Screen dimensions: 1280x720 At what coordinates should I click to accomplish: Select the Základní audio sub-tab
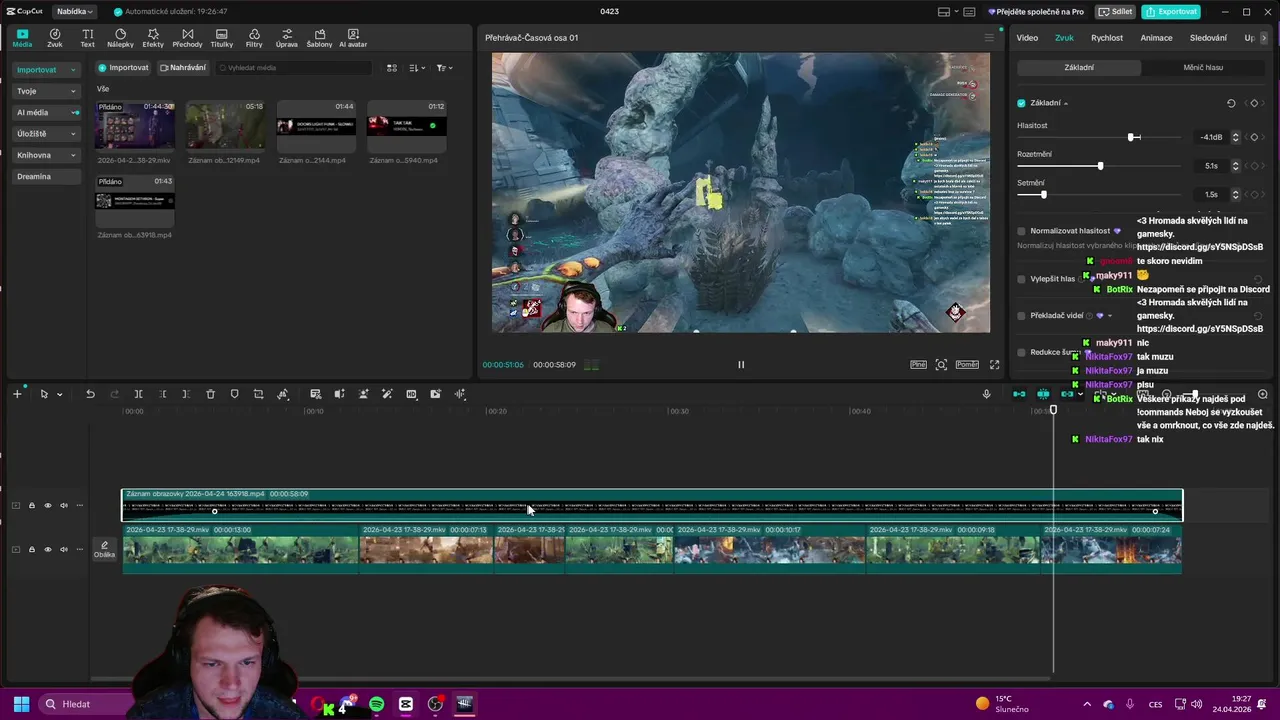pos(1079,68)
